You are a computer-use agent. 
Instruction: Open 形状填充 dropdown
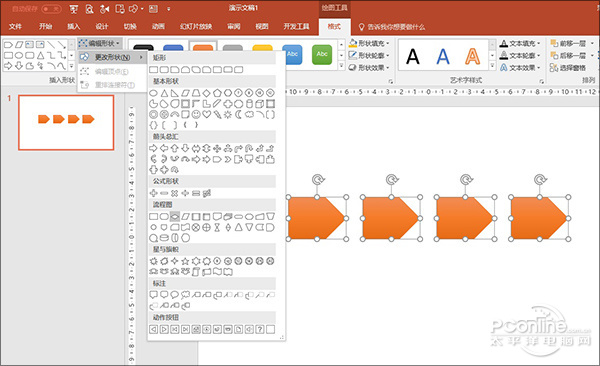click(369, 43)
